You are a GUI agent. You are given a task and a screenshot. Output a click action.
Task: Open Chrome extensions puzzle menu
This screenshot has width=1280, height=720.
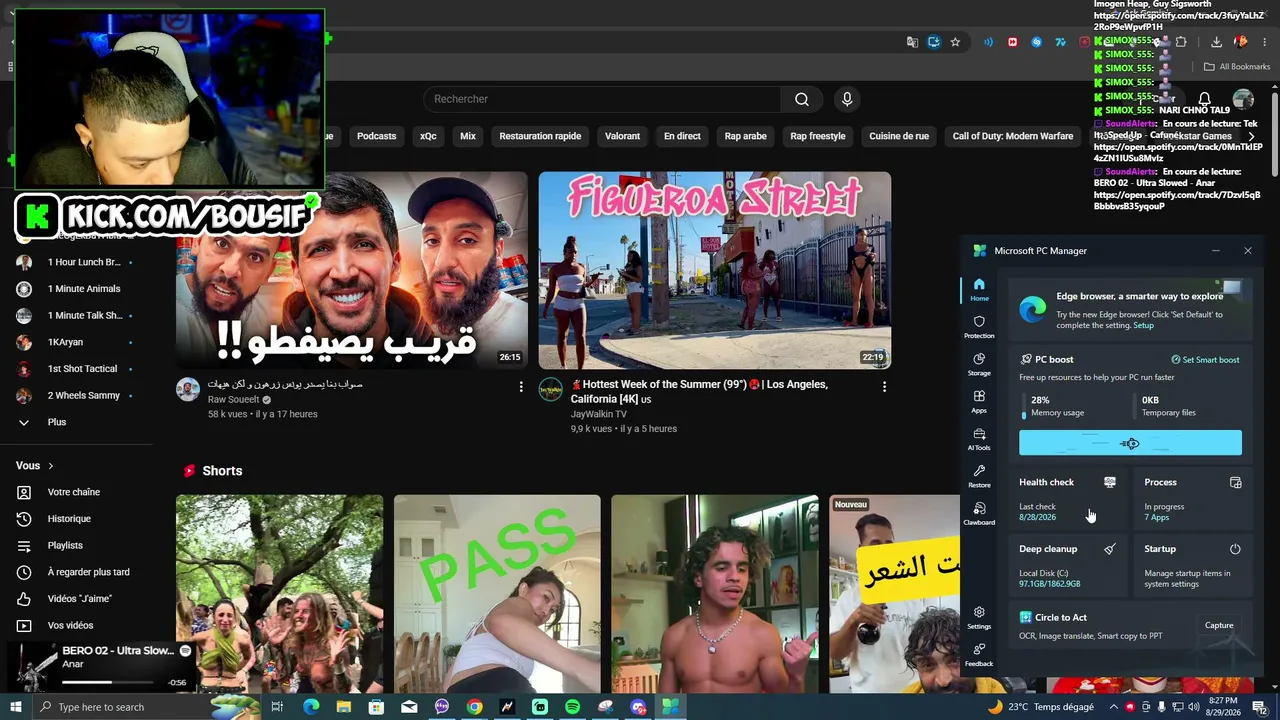point(1181,42)
